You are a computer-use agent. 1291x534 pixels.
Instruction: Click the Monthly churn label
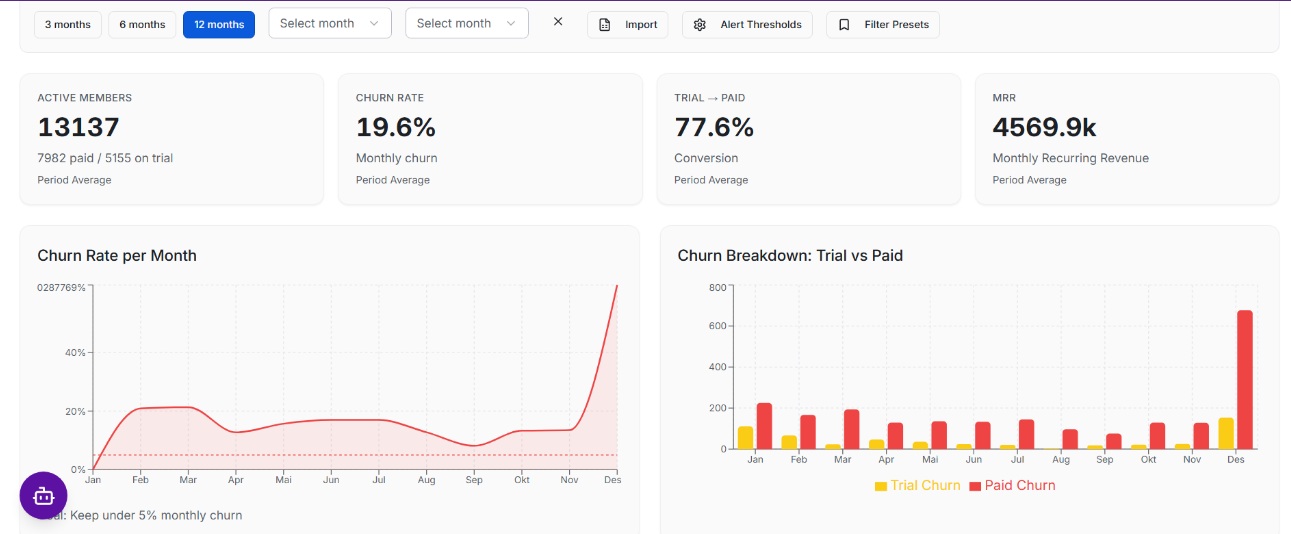pyautogui.click(x=397, y=158)
